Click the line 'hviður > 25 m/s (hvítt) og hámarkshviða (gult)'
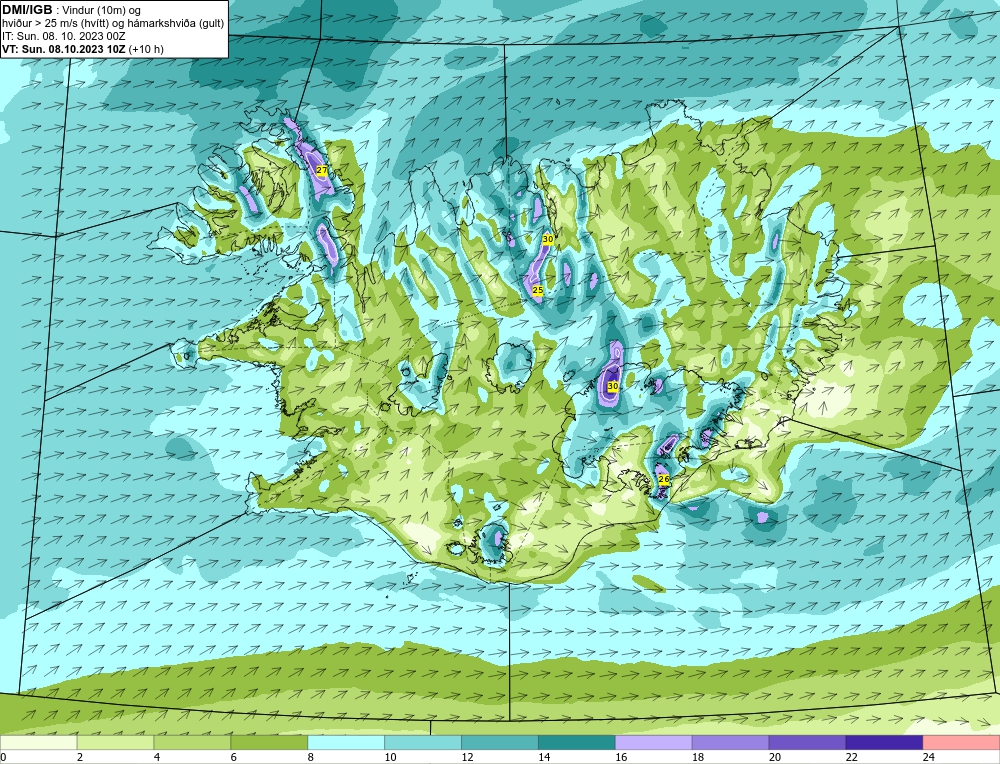 point(113,23)
